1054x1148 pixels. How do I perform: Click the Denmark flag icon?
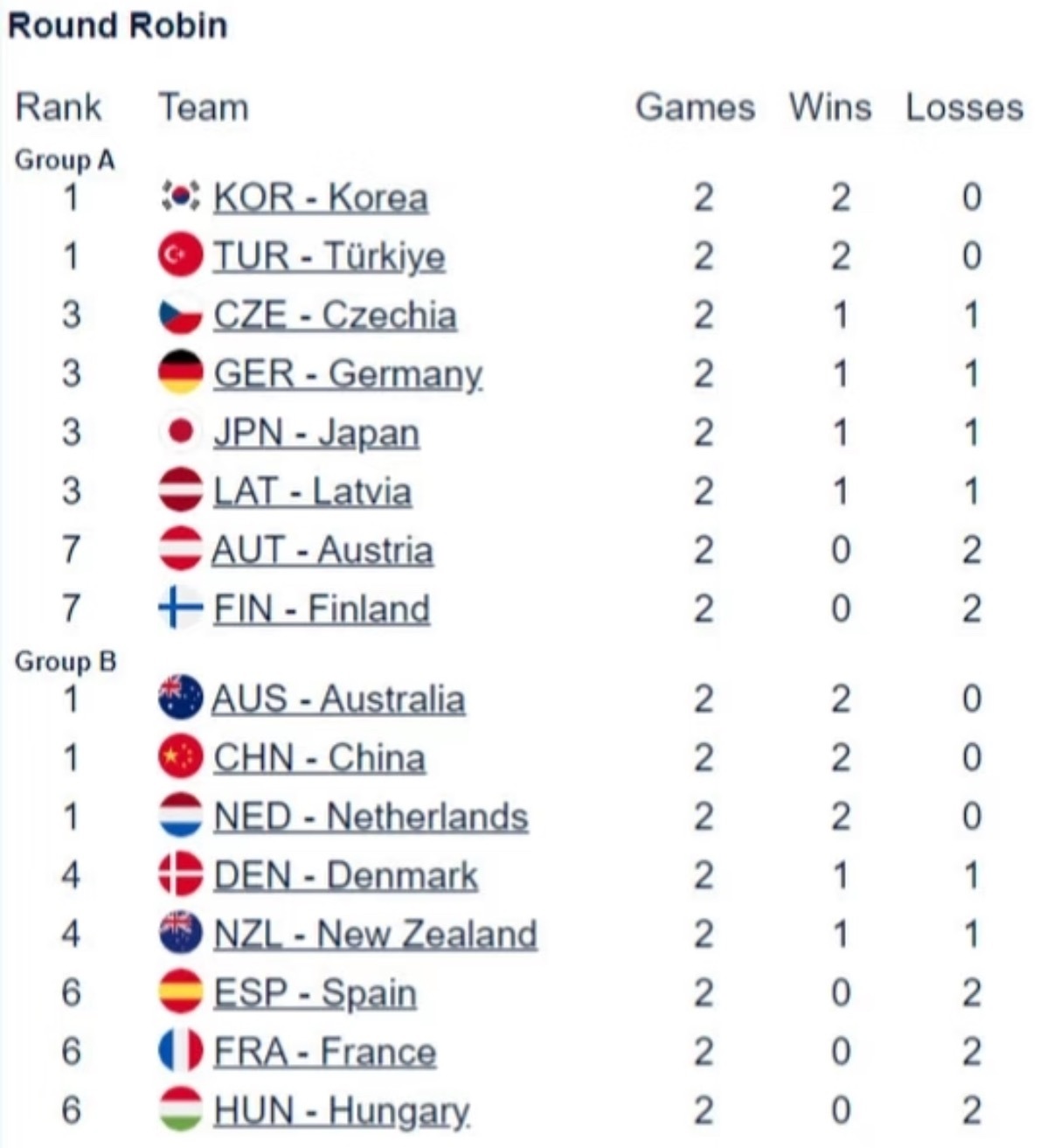181,875
